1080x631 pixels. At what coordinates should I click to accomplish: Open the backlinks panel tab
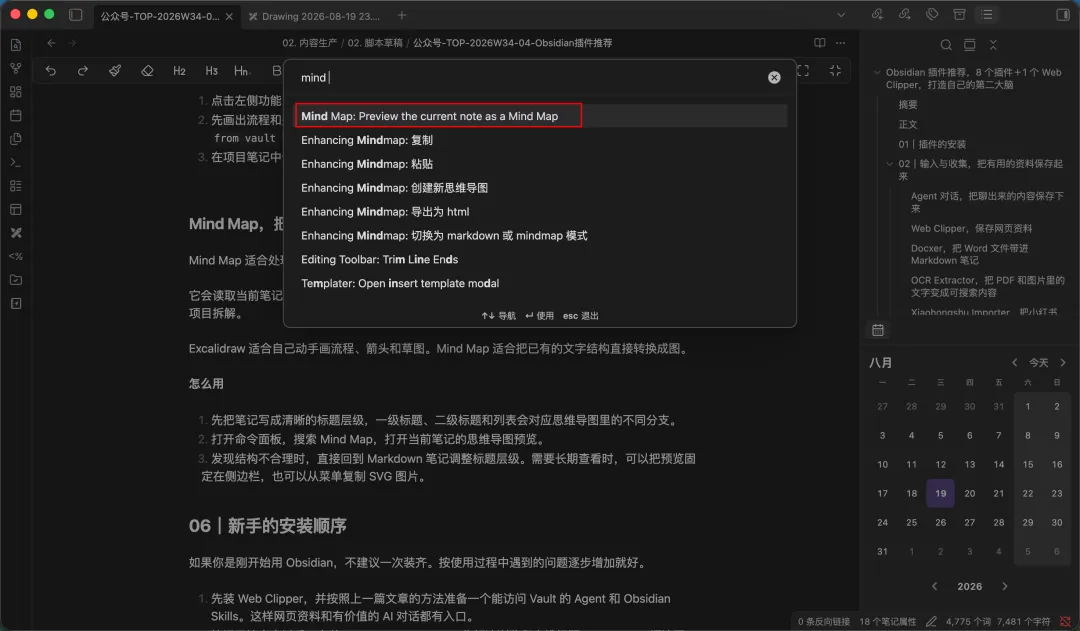[877, 14]
